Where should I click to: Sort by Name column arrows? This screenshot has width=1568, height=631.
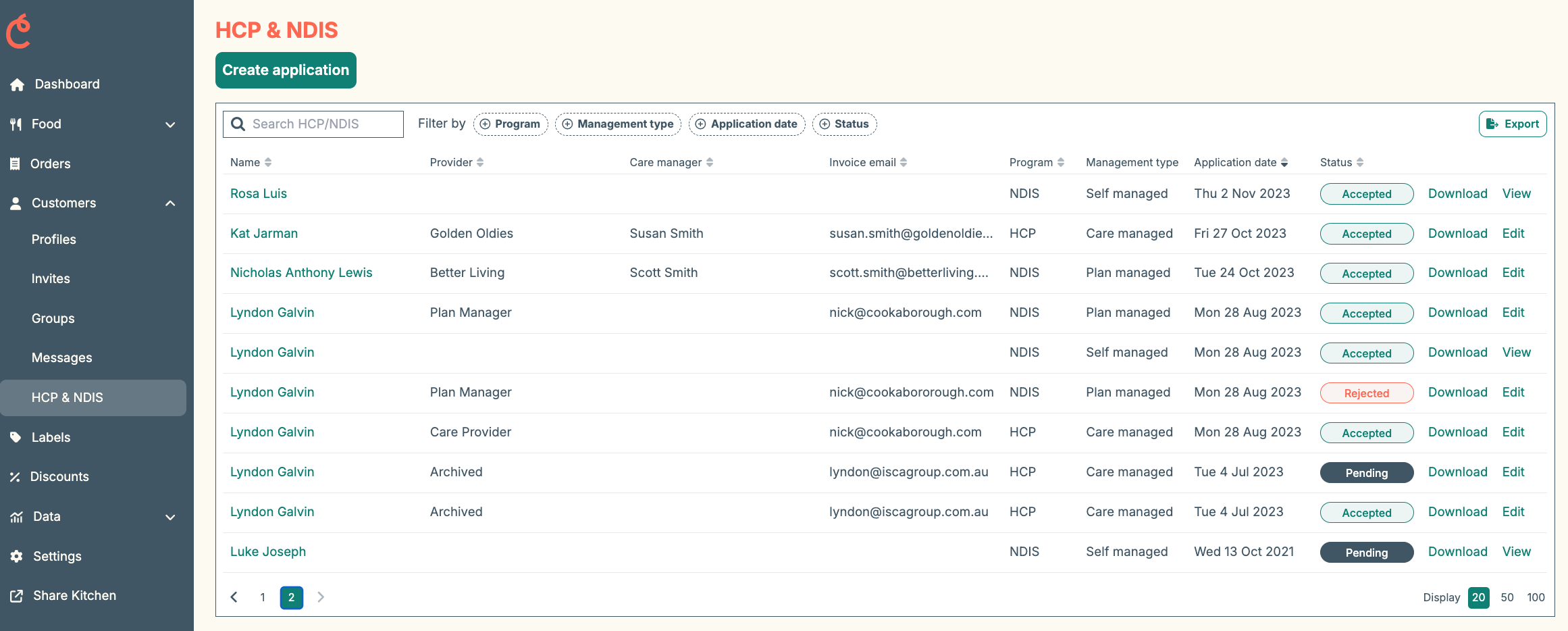(268, 162)
